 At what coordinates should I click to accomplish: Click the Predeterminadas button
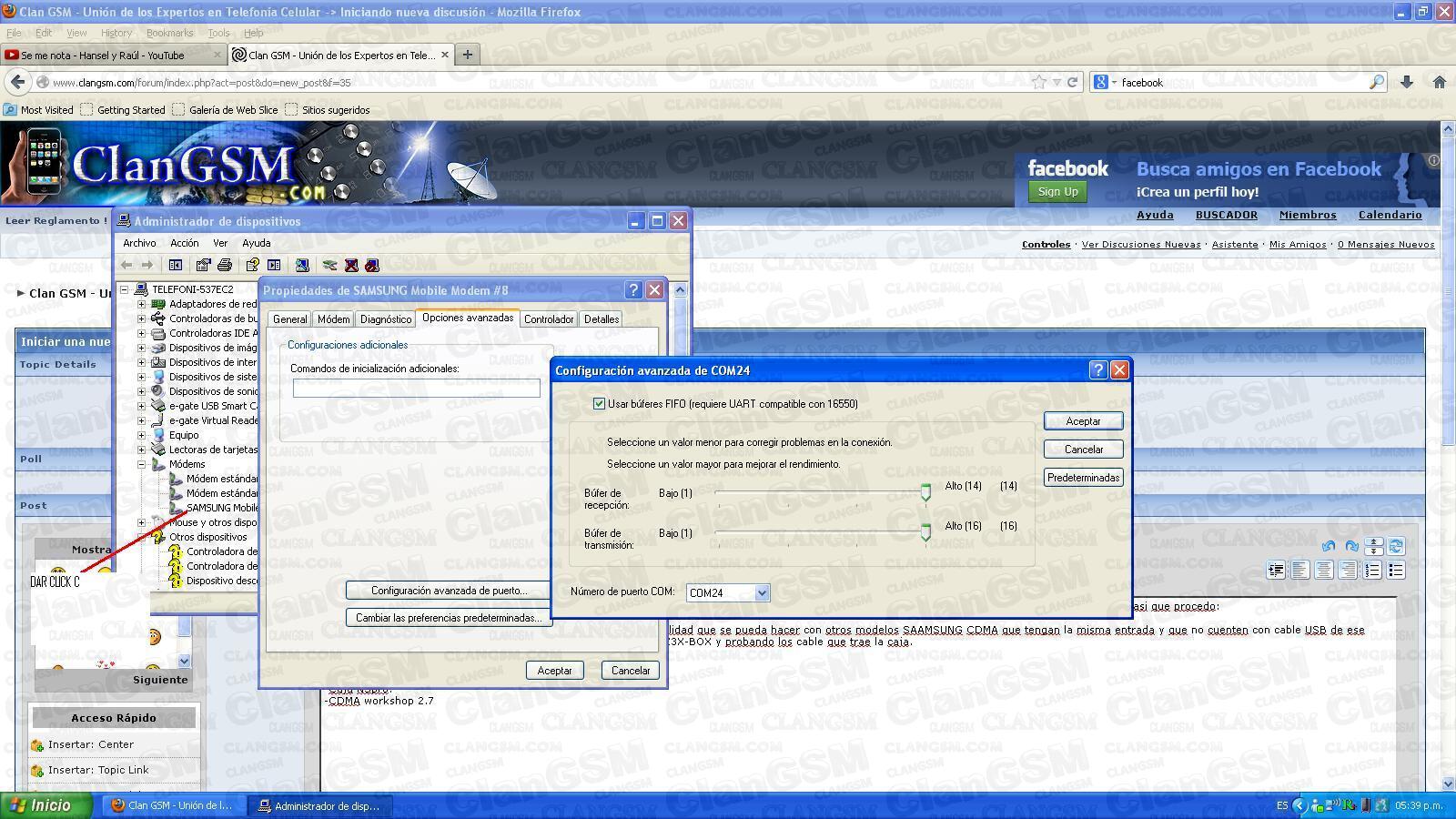click(x=1083, y=478)
